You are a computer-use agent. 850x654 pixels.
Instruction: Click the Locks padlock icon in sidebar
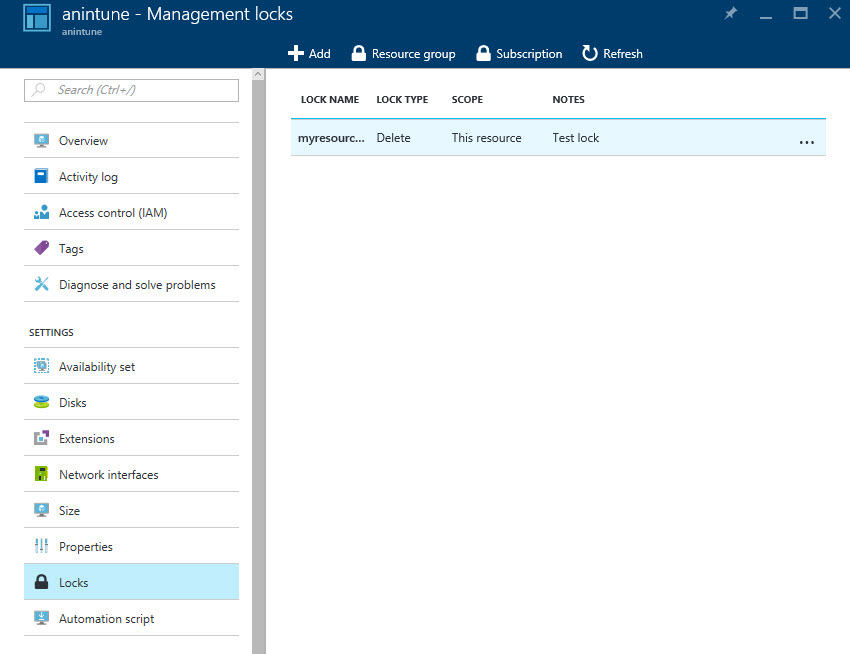click(41, 582)
